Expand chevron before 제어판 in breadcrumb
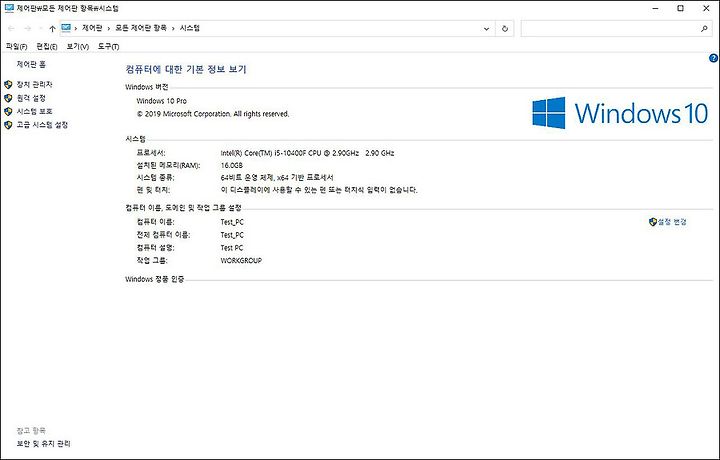 click(76, 28)
